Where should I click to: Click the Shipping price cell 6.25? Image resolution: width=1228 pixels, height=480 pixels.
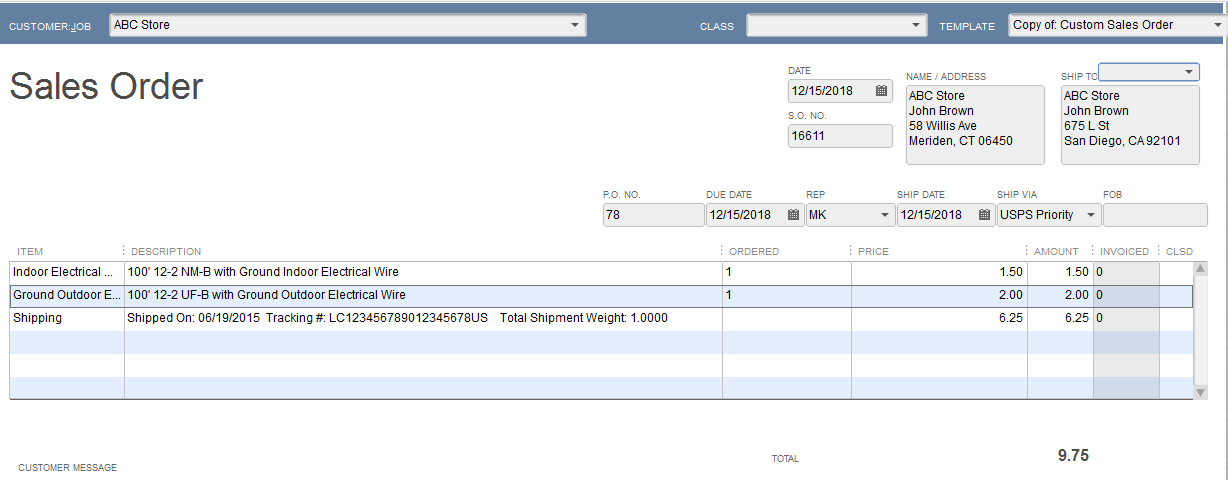point(938,318)
